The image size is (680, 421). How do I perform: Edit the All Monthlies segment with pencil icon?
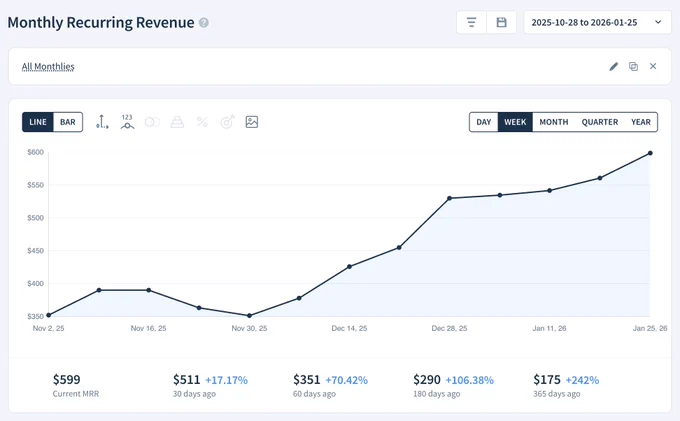point(614,66)
